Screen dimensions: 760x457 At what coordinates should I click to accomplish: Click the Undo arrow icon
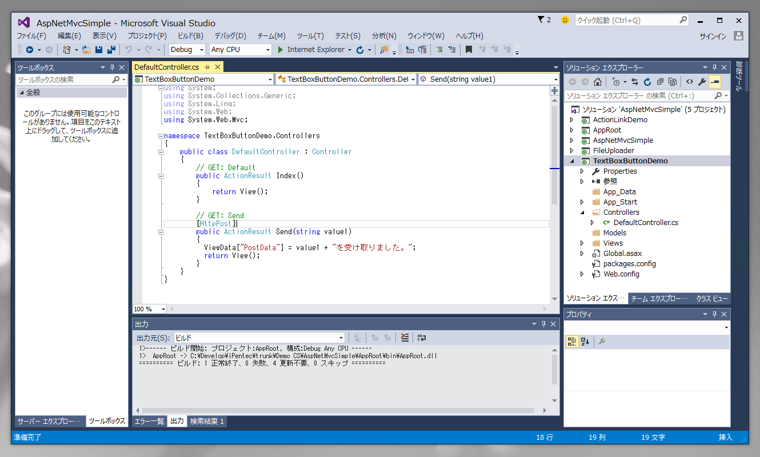[128, 49]
